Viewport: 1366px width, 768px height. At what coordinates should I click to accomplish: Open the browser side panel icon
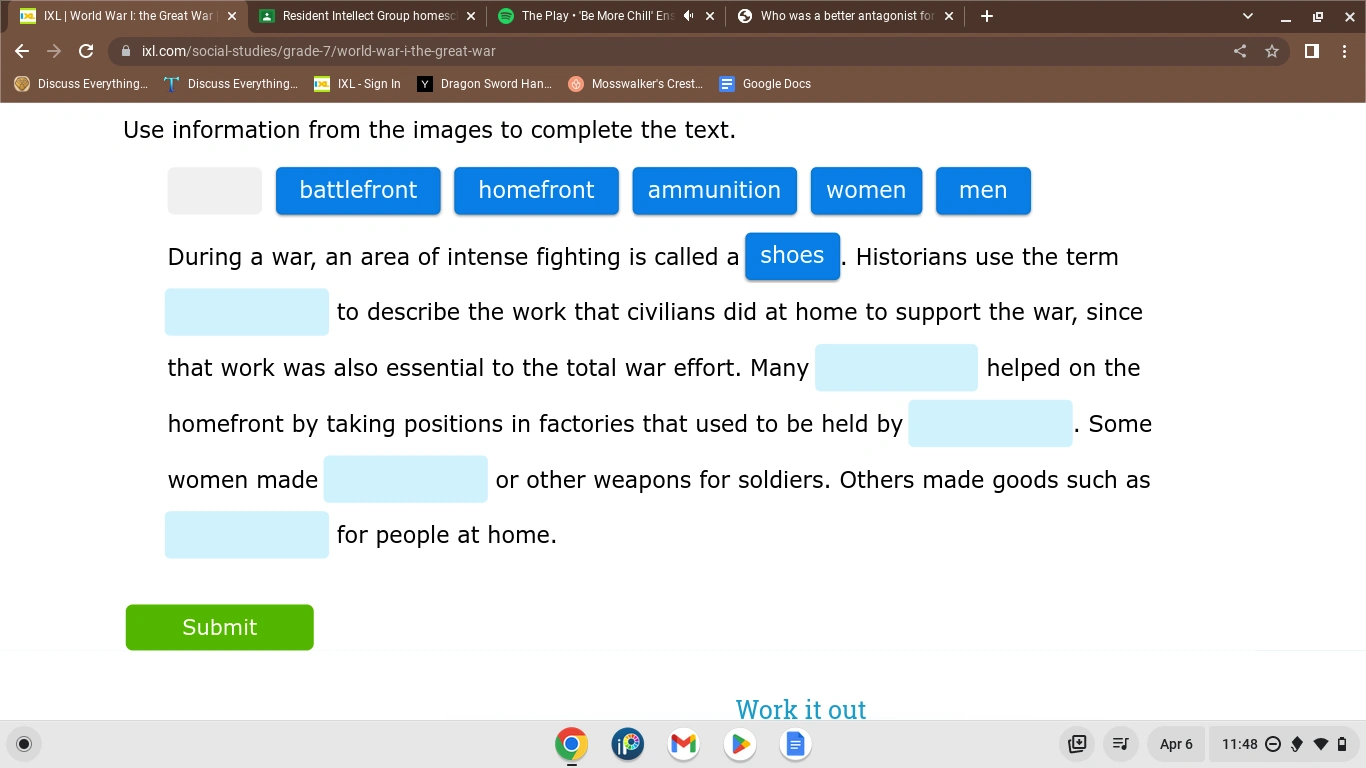pos(1311,51)
